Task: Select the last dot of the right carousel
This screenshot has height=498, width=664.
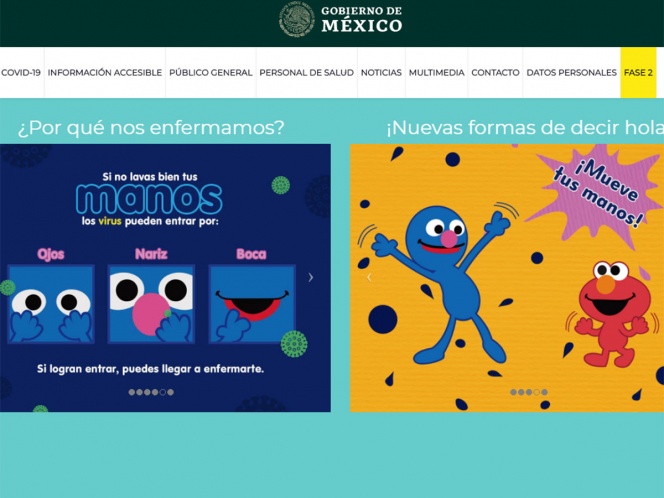Action: click(x=544, y=392)
